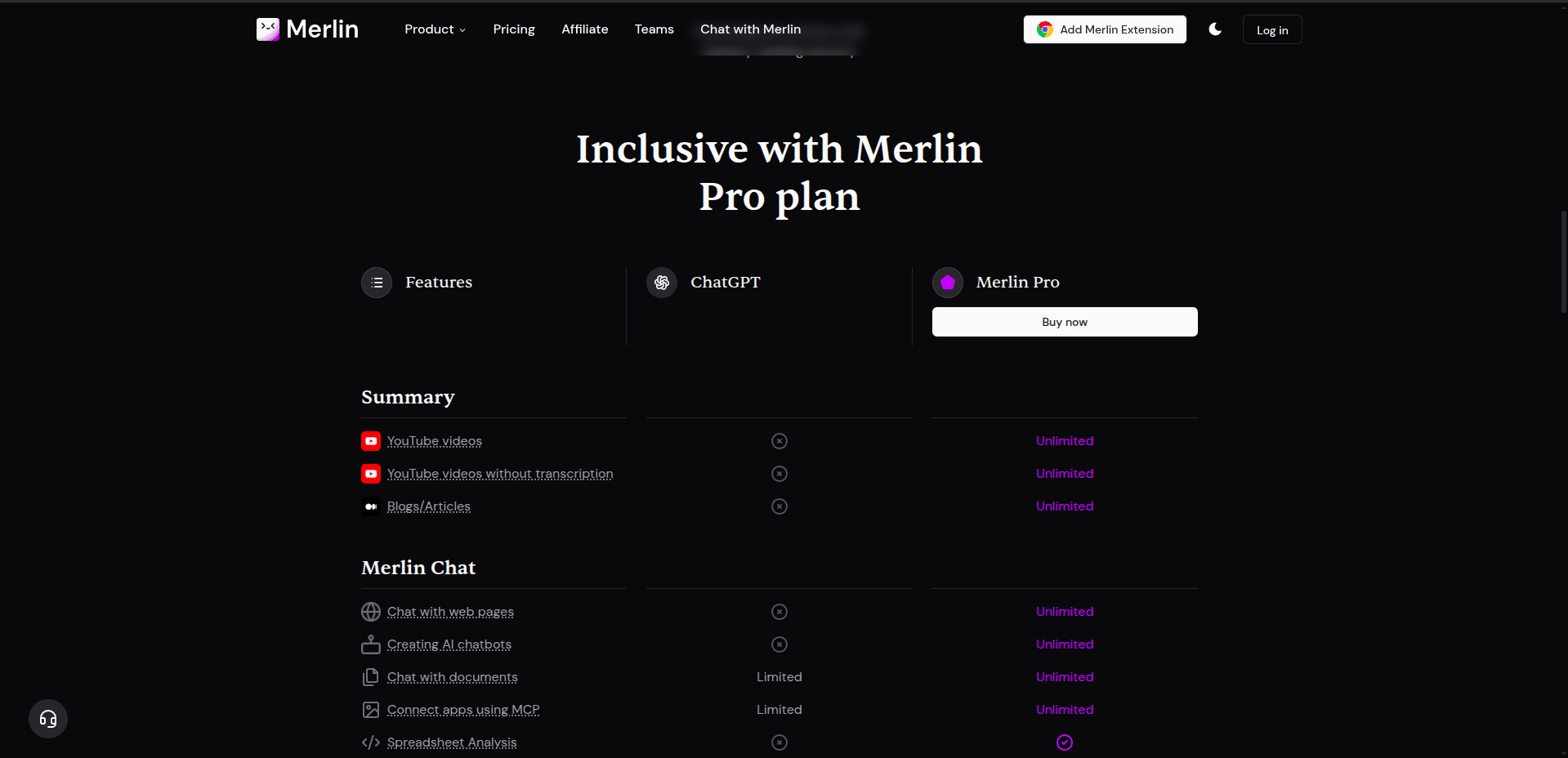
Task: Click code icon beside Spreadsheet Analysis
Action: pyautogui.click(x=371, y=742)
